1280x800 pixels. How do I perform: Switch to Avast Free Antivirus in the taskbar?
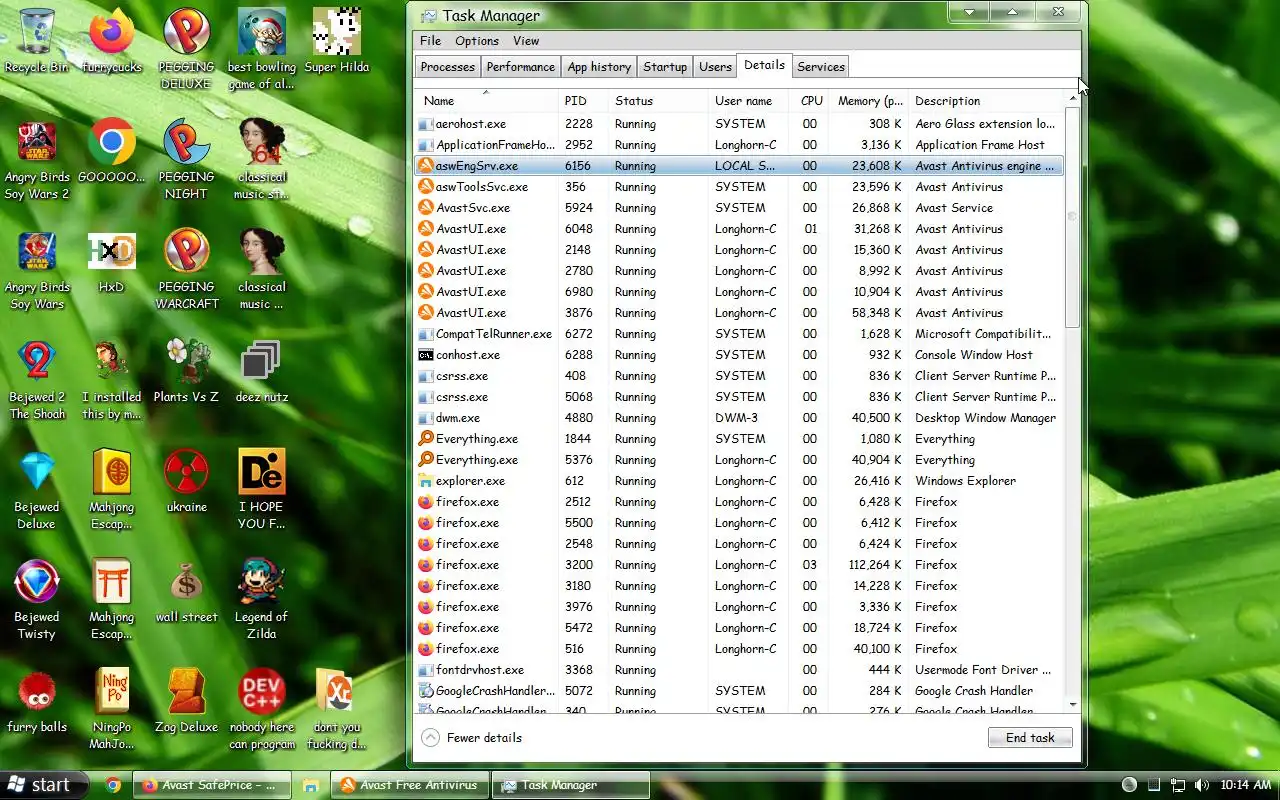pyautogui.click(x=410, y=785)
